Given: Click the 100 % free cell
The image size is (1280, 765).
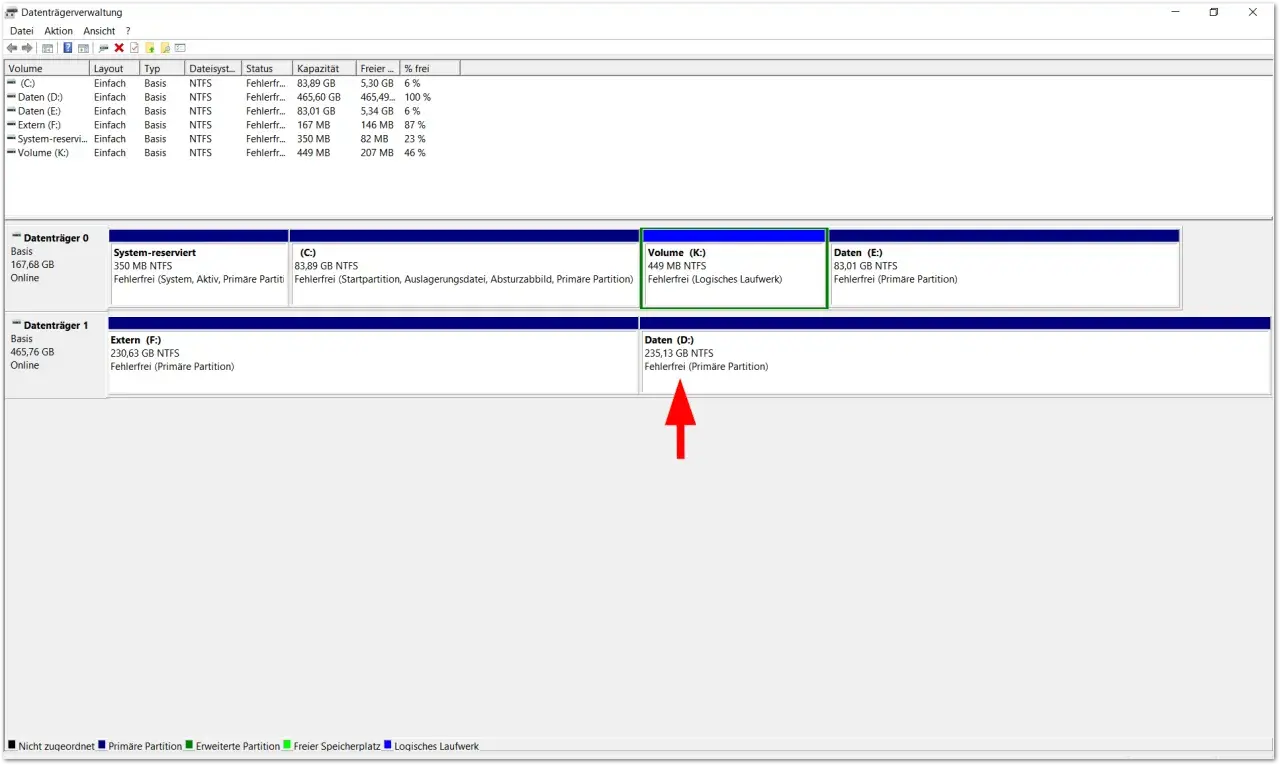Looking at the screenshot, I should click(x=417, y=97).
